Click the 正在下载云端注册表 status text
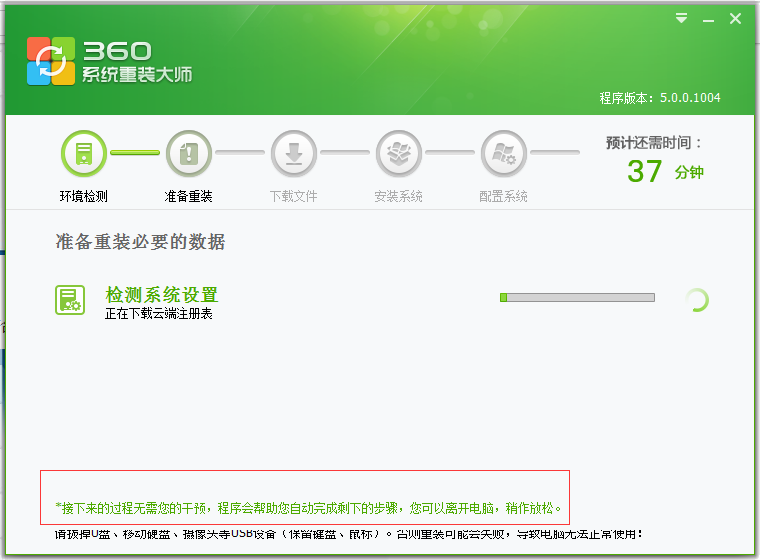 point(158,314)
